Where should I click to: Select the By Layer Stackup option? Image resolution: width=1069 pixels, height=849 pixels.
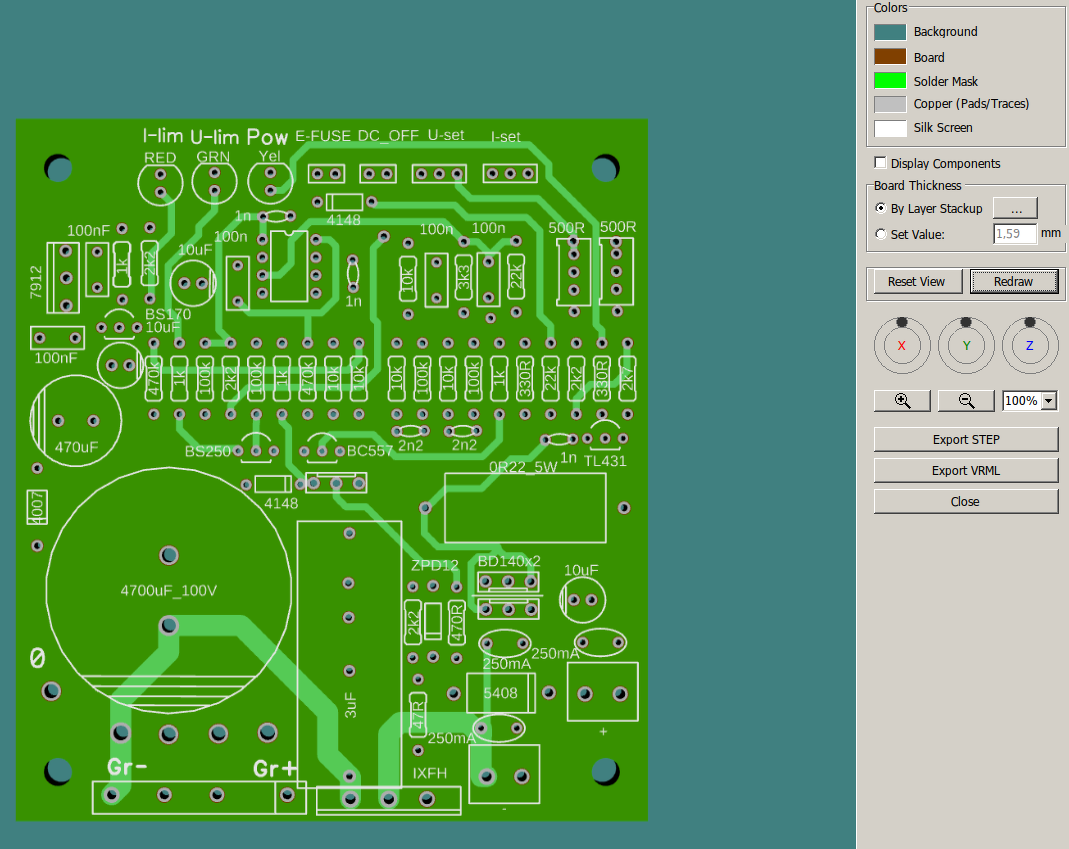881,208
